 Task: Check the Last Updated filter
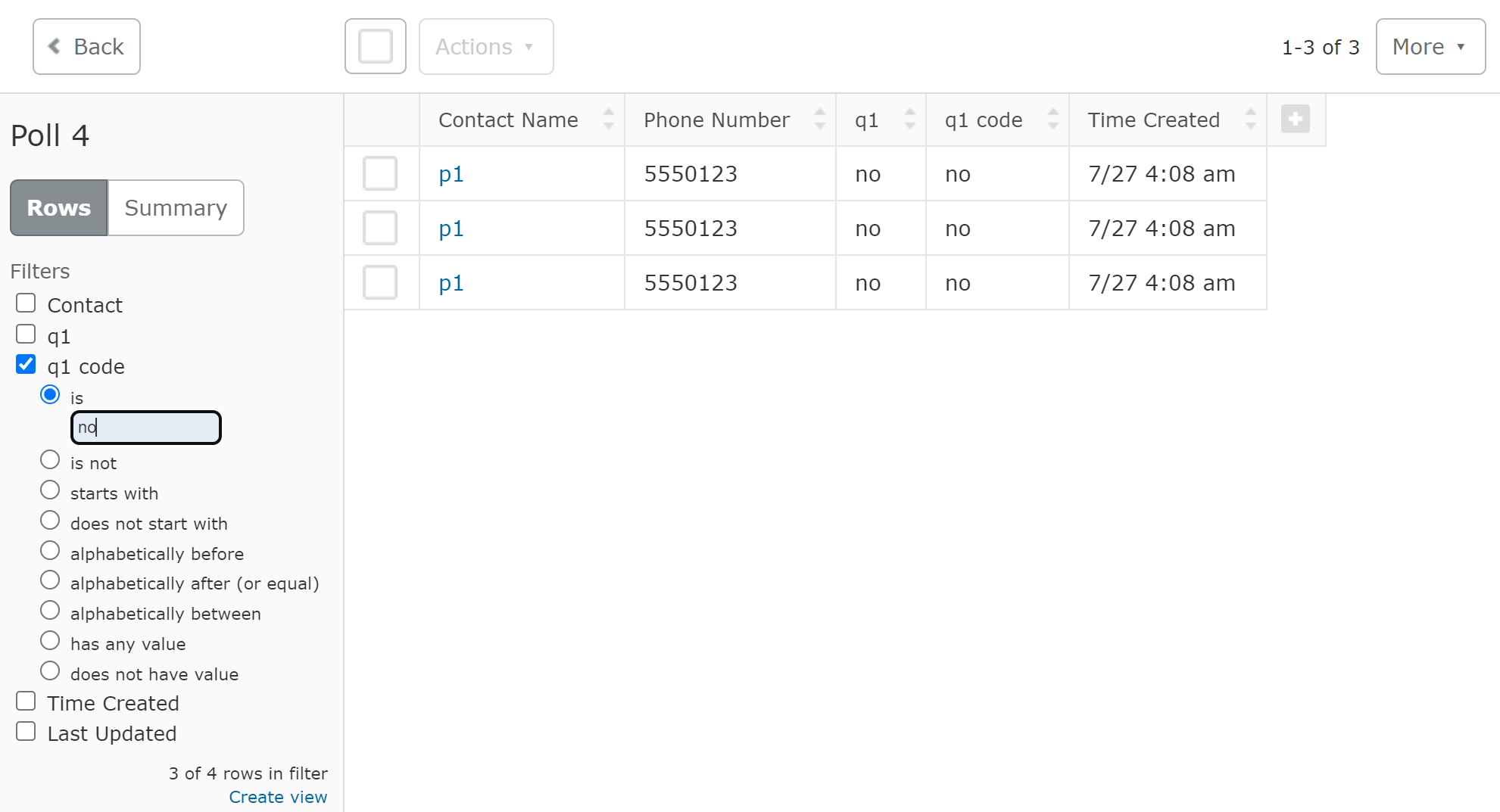26,730
